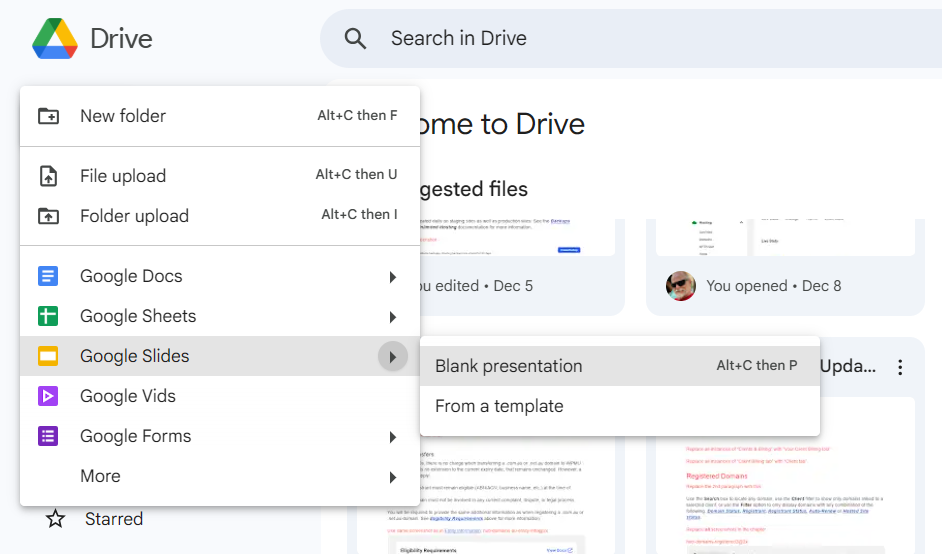Click the user avatar by You opened
The height and width of the screenshot is (554, 942).
click(681, 286)
